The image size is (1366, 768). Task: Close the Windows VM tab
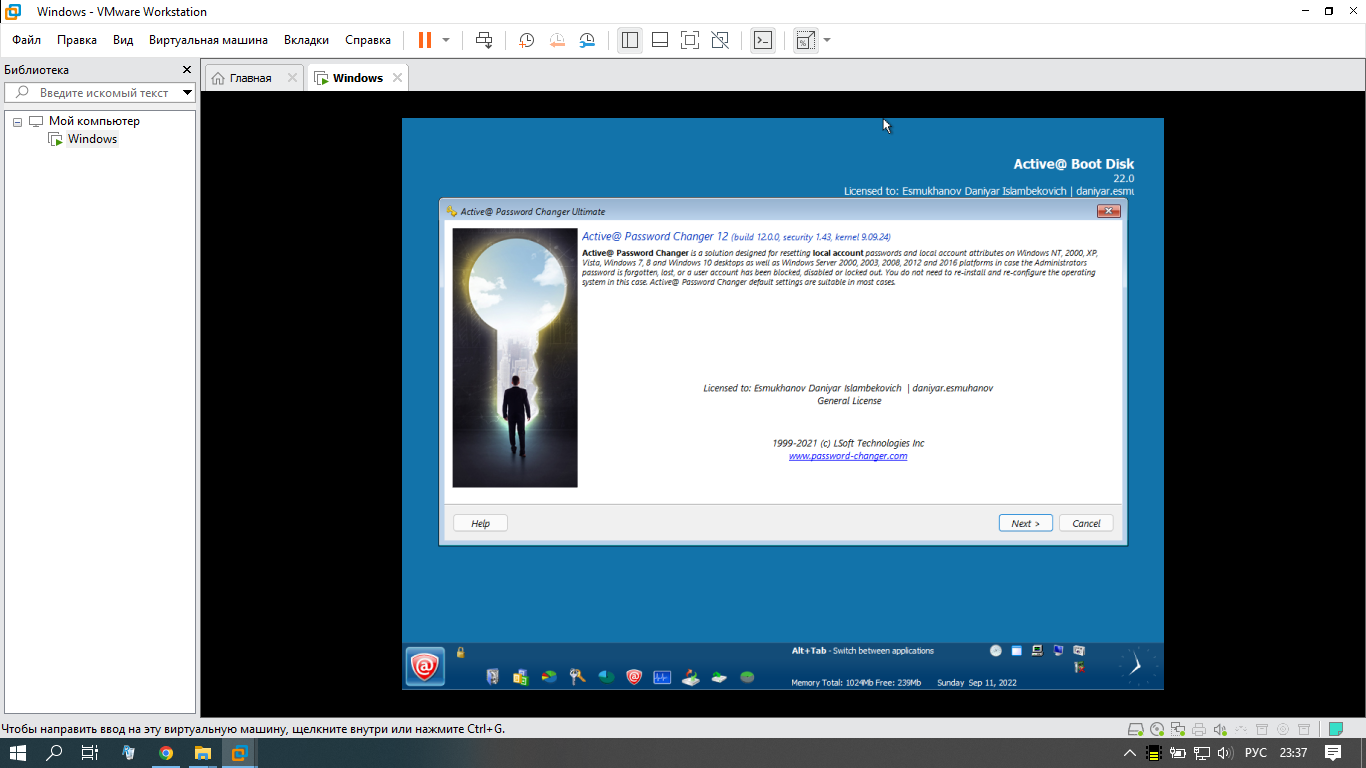click(397, 77)
